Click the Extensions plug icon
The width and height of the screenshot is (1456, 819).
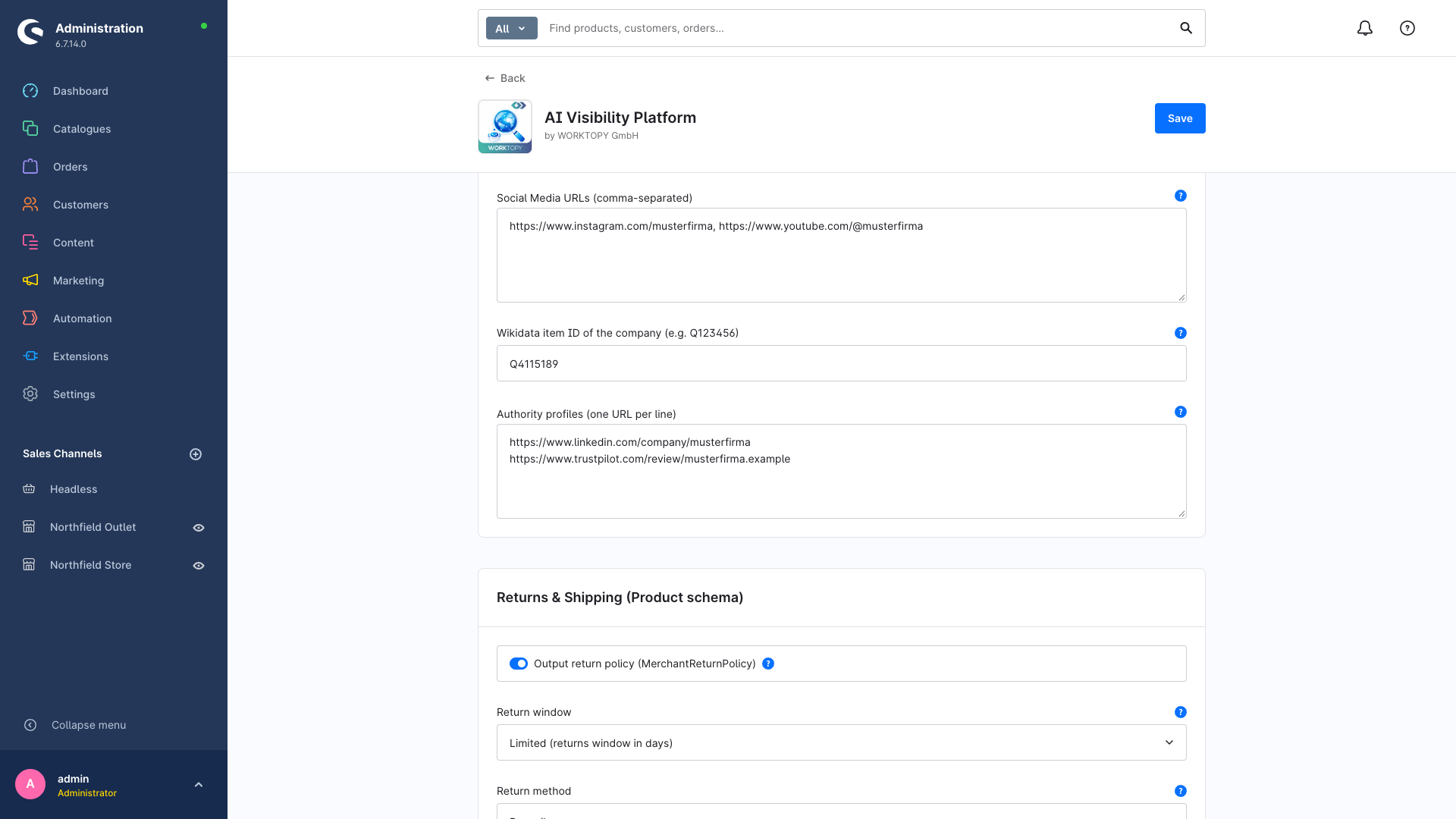coord(30,356)
